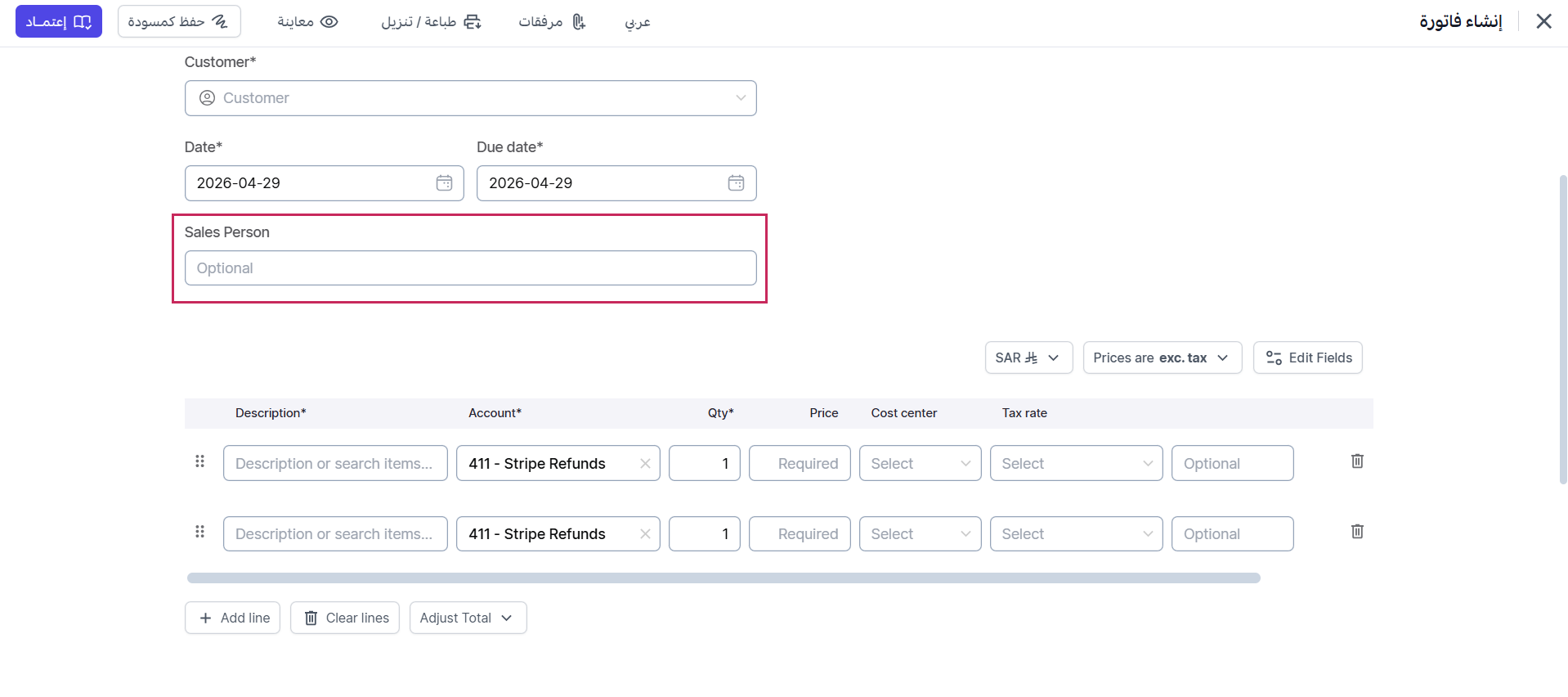Image resolution: width=1568 pixels, height=697 pixels.
Task: Click the calendar icon in Date field
Action: pyautogui.click(x=444, y=183)
